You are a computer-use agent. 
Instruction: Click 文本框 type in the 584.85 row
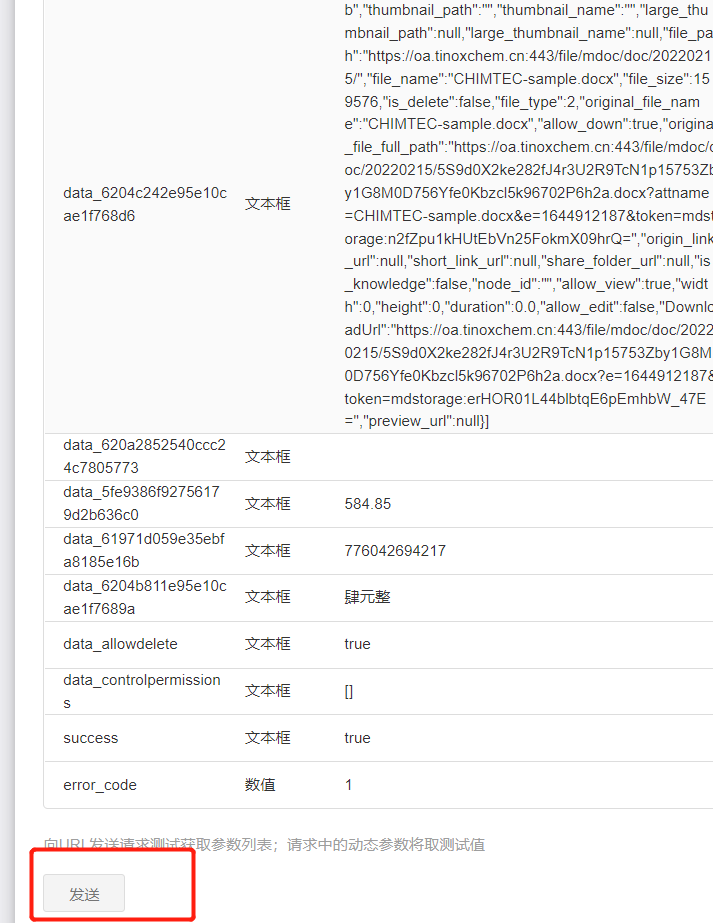click(268, 504)
